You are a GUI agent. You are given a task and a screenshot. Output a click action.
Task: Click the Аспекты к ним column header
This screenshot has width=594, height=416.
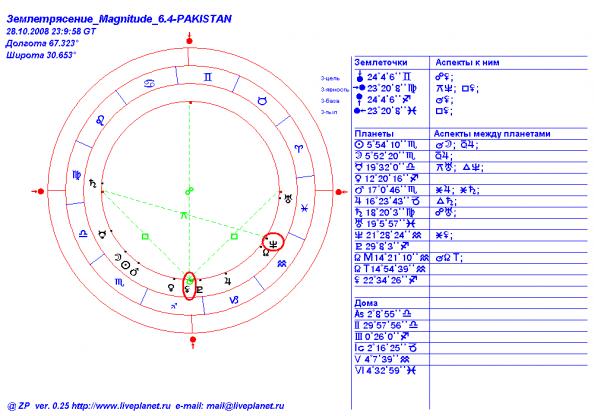pyautogui.click(x=467, y=63)
